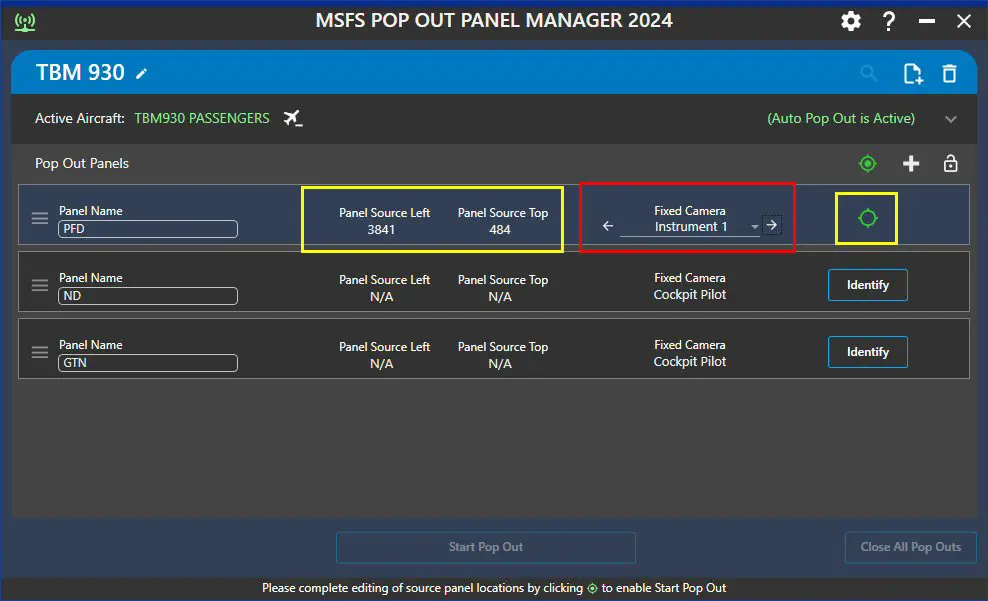Viewport: 988px width, 601px height.
Task: Open settings via the gear icon
Action: [x=851, y=21]
